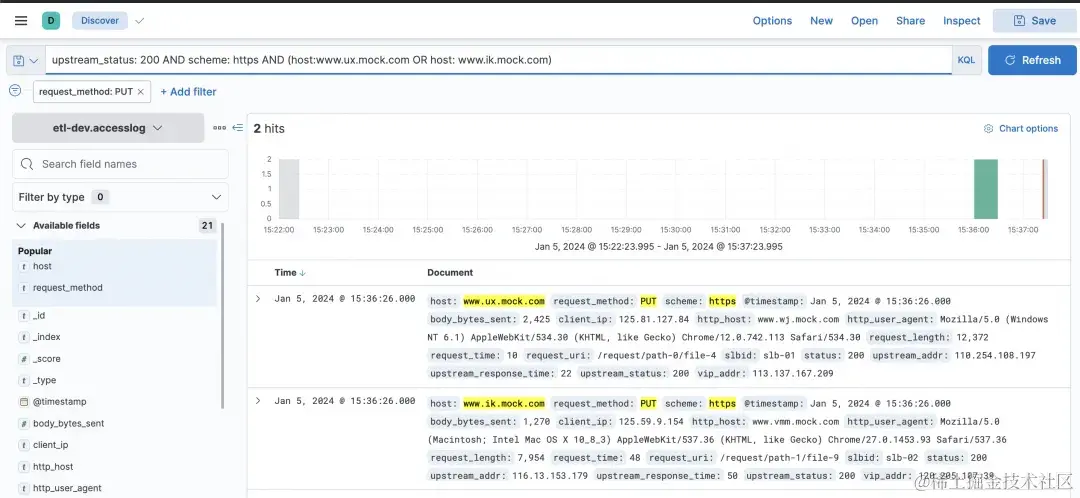Collapse the fields sidebar
Image resolution: width=1080 pixels, height=498 pixels.
238,127
